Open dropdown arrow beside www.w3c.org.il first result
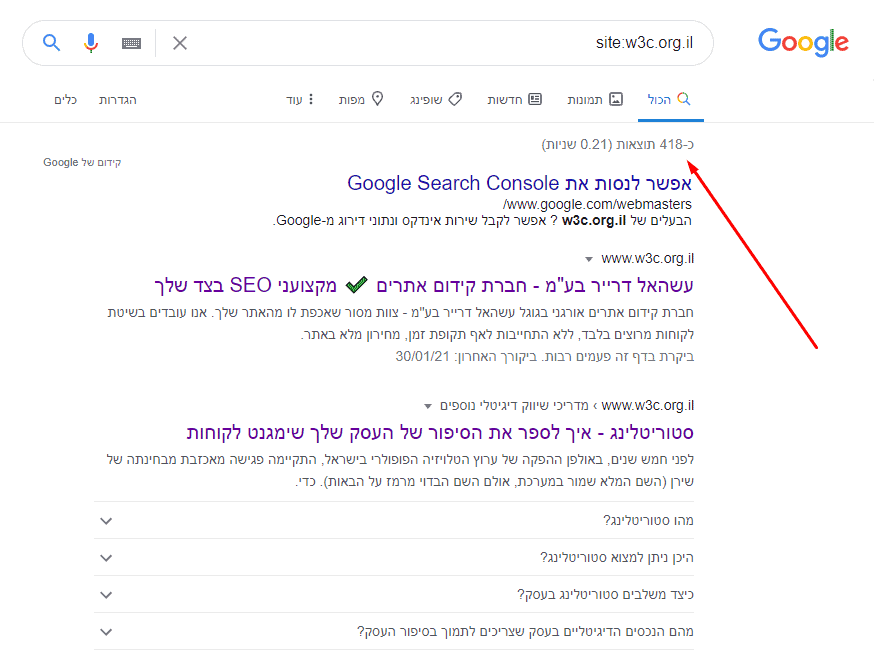The height and width of the screenshot is (661, 874). pos(589,259)
